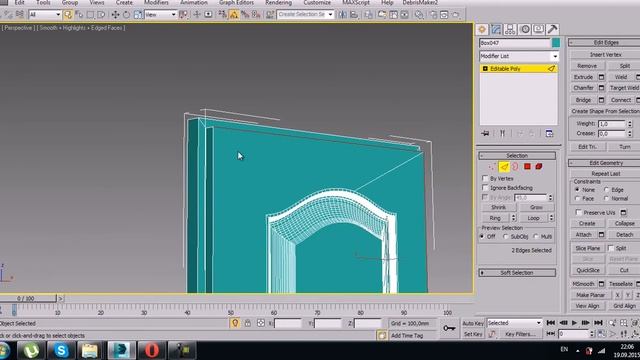Open key mode Selected dropdown

click(x=514, y=323)
